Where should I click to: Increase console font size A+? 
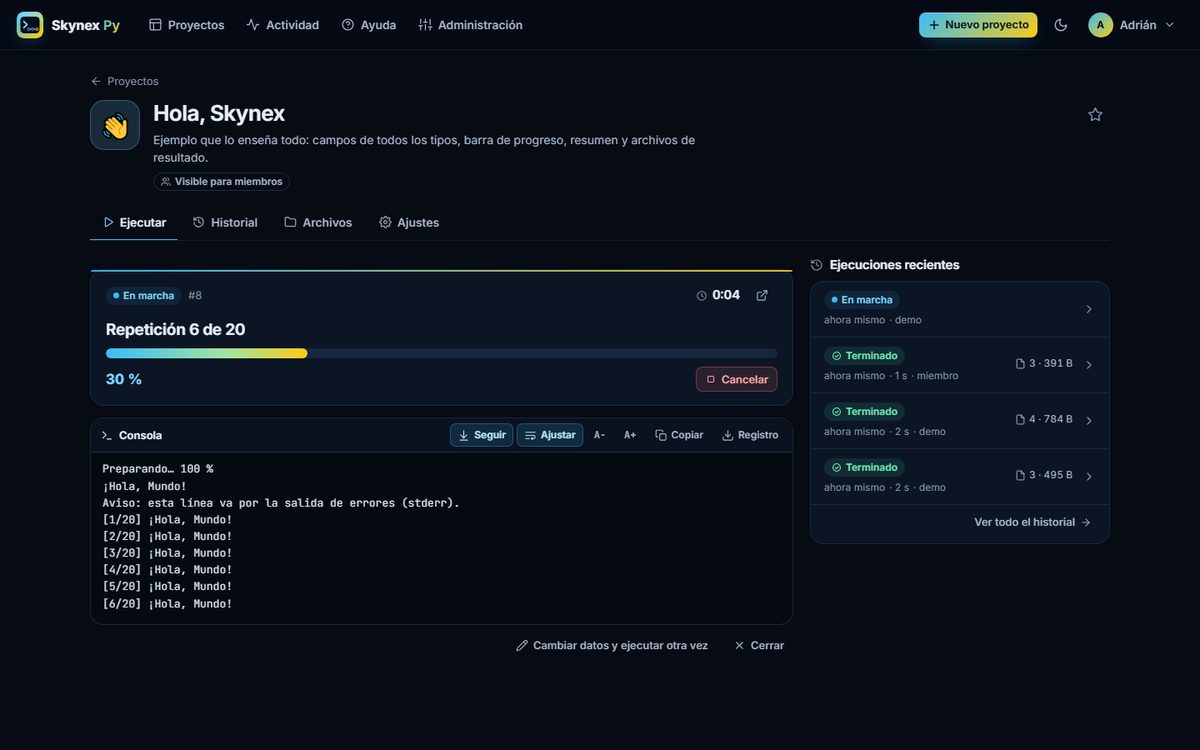click(x=630, y=435)
